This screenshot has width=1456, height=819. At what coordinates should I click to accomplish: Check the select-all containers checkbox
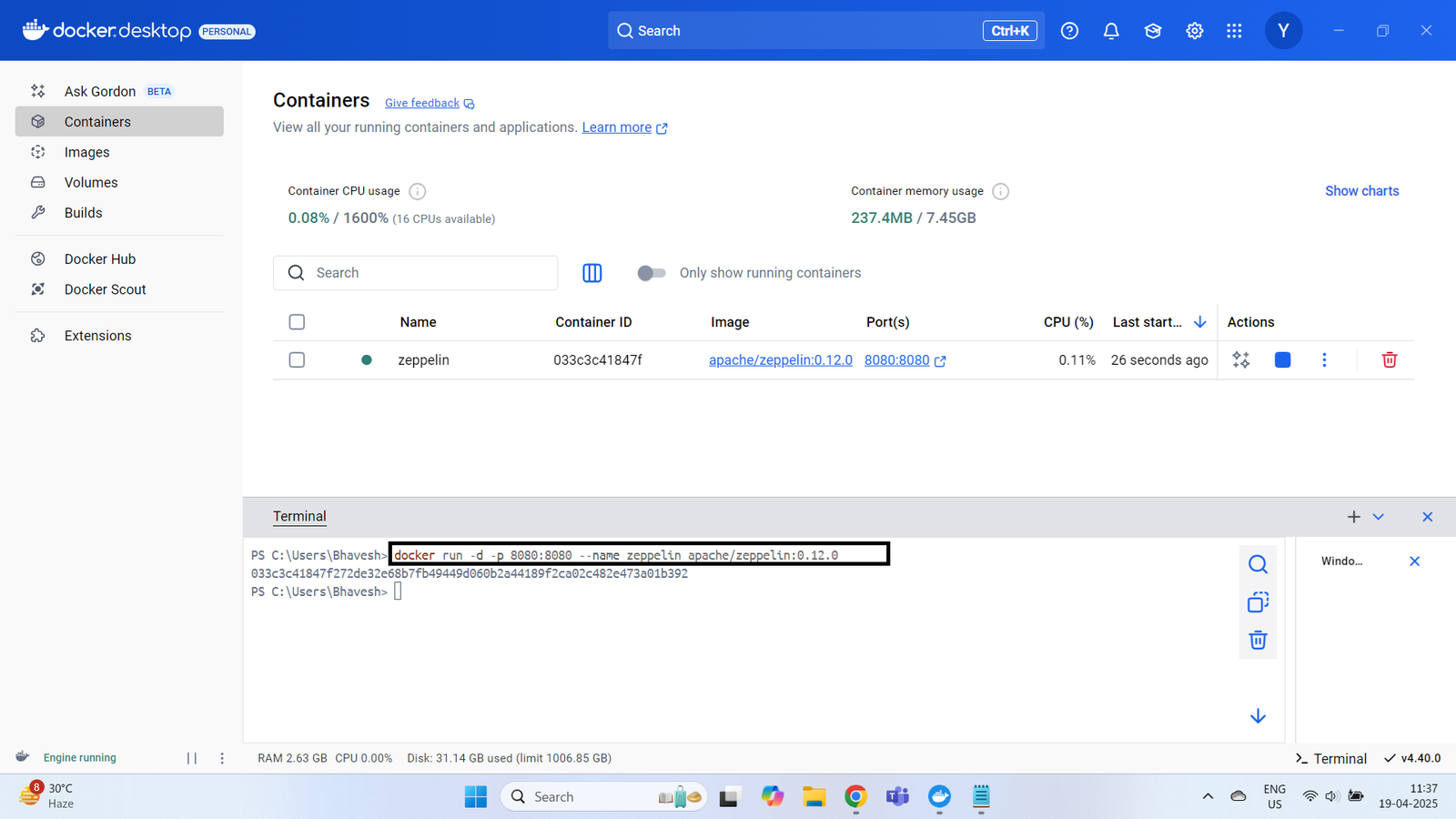point(297,322)
